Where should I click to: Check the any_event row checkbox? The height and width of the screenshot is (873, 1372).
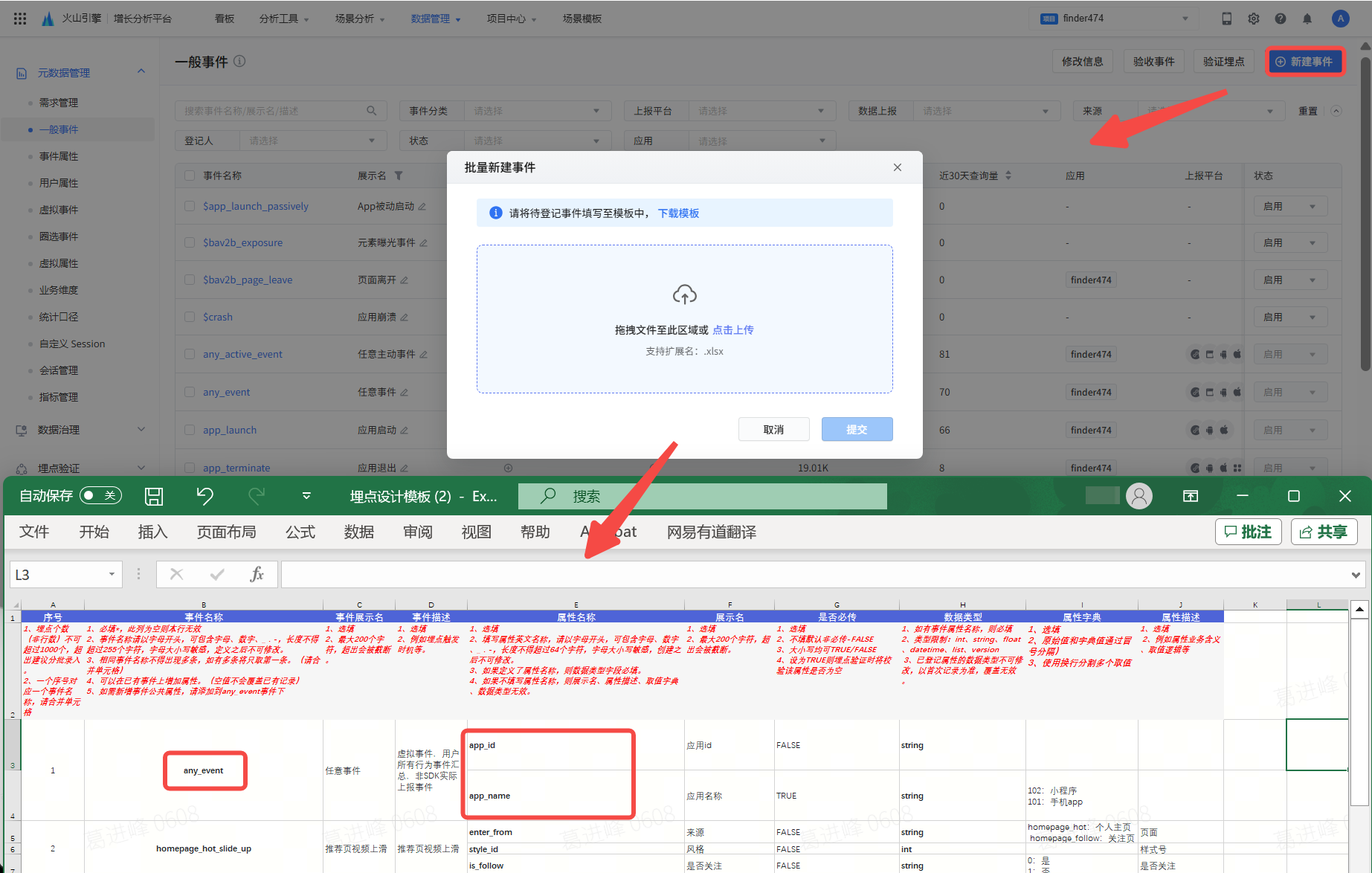(190, 392)
